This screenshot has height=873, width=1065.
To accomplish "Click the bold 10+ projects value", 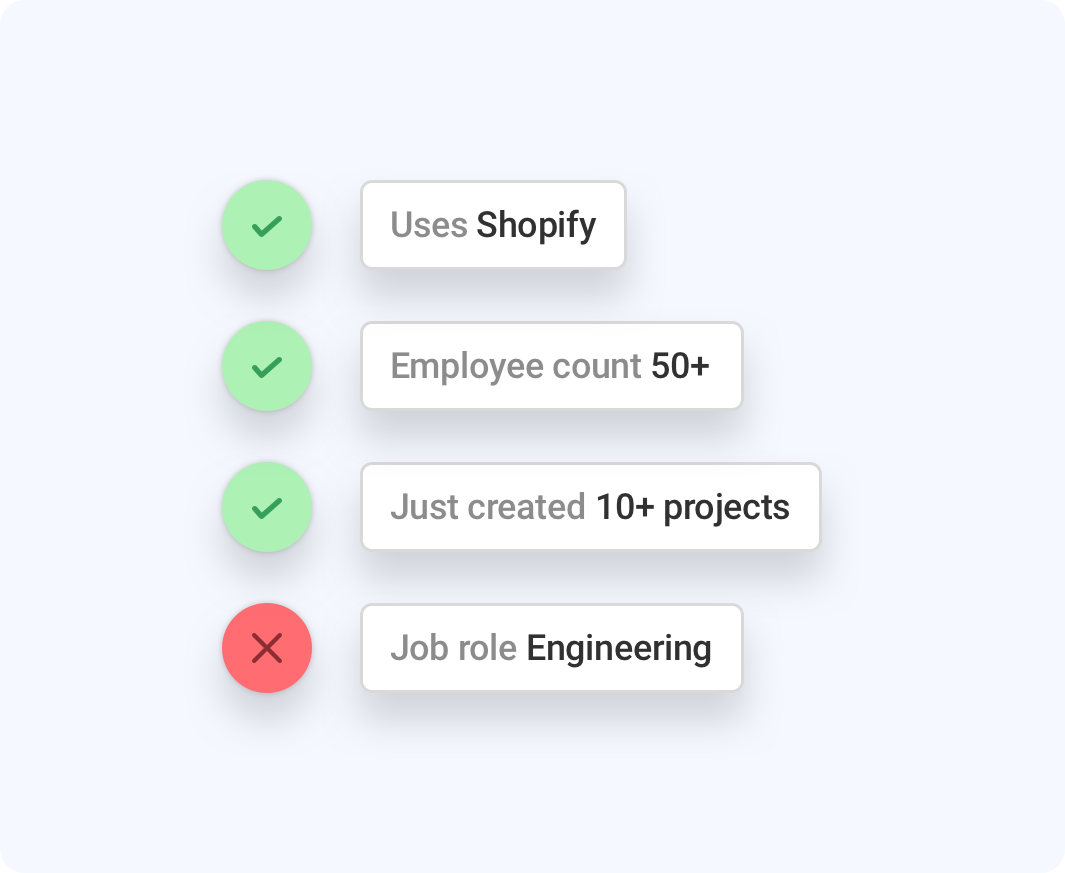I will (x=693, y=507).
